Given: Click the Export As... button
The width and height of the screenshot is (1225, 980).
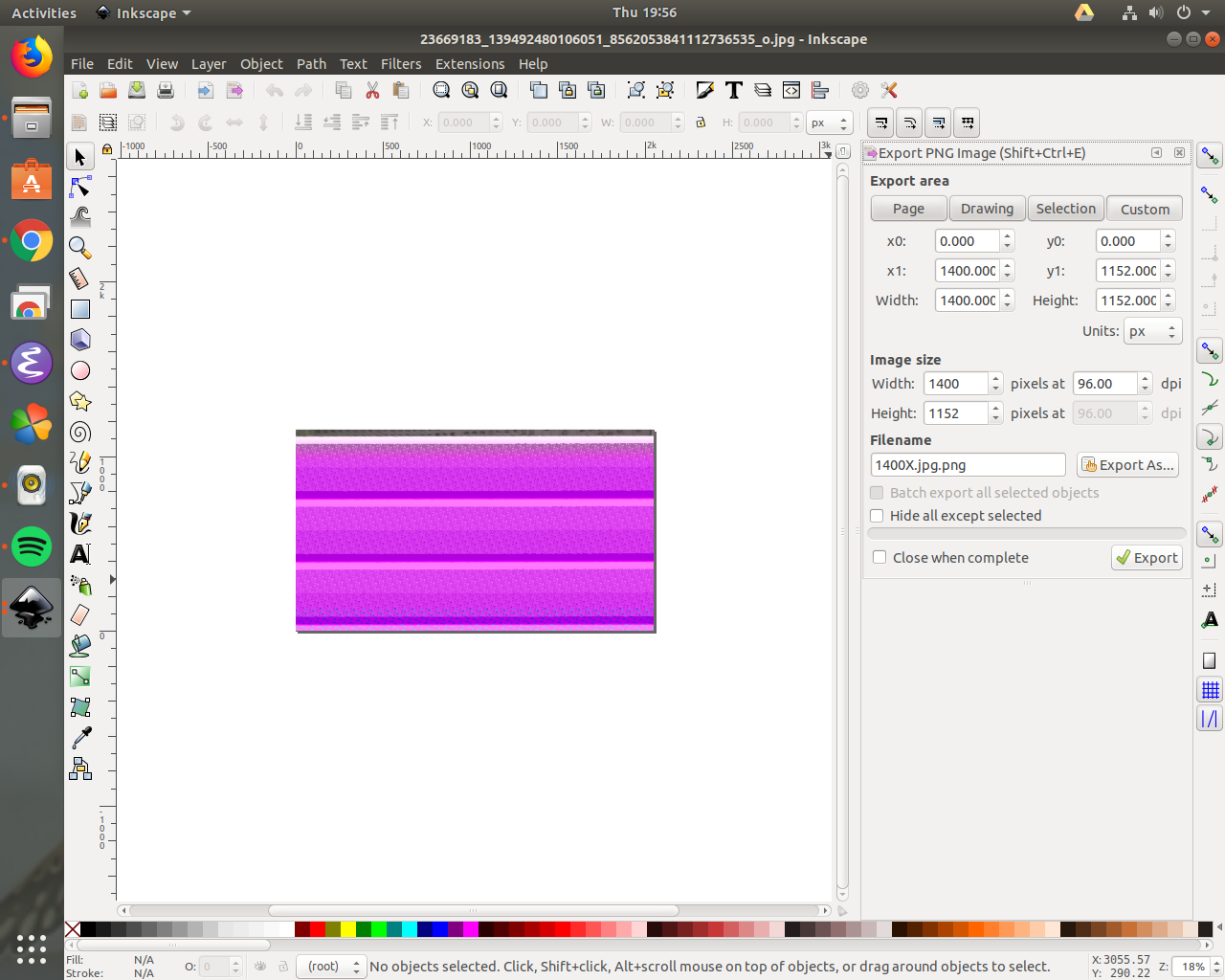Looking at the screenshot, I should [x=1126, y=465].
